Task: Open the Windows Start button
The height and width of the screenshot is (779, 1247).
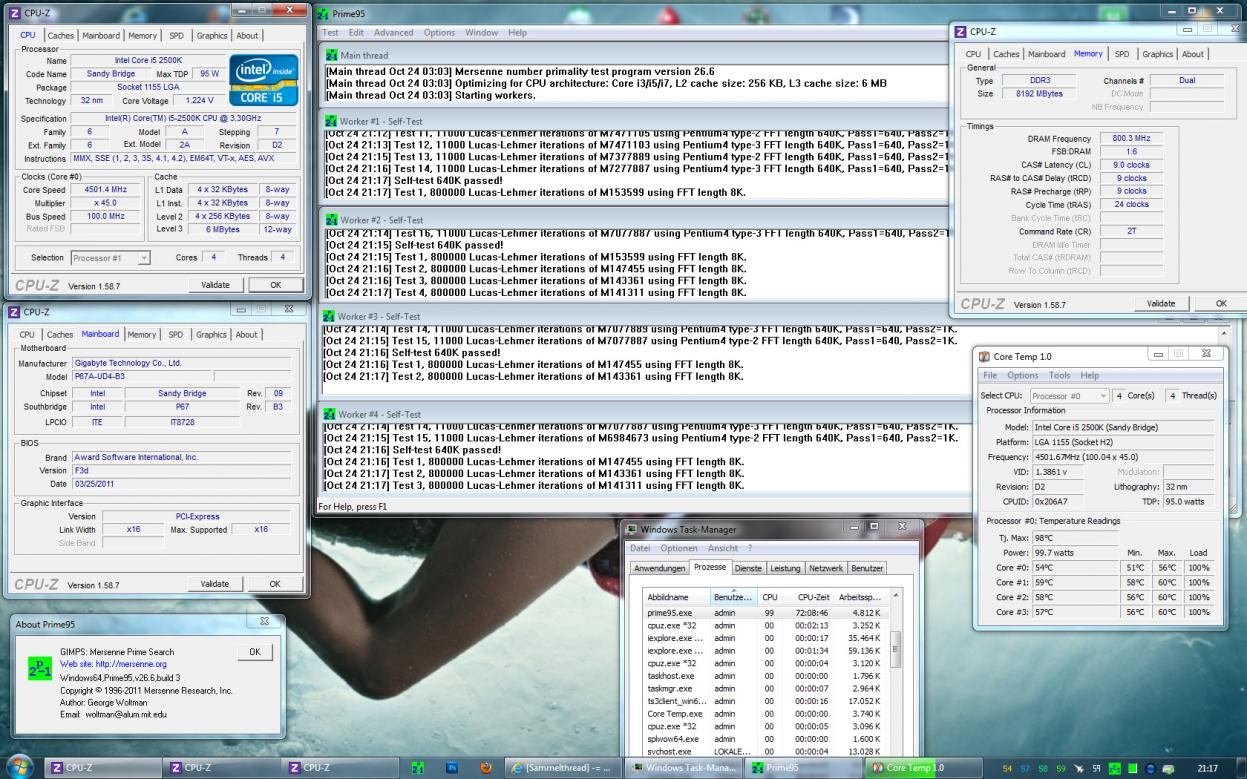Action: tap(21, 767)
